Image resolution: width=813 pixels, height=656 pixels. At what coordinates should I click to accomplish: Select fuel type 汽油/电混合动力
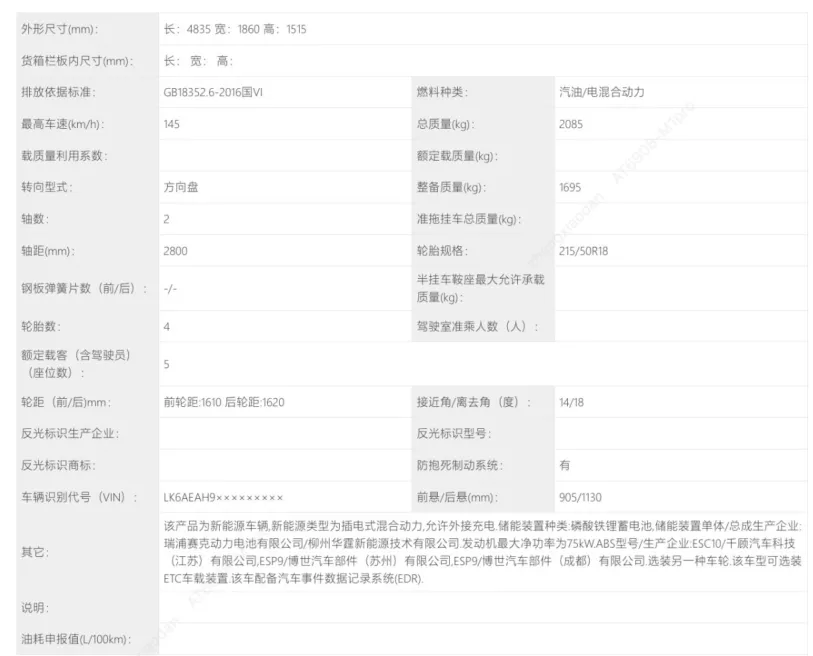[x=601, y=92]
